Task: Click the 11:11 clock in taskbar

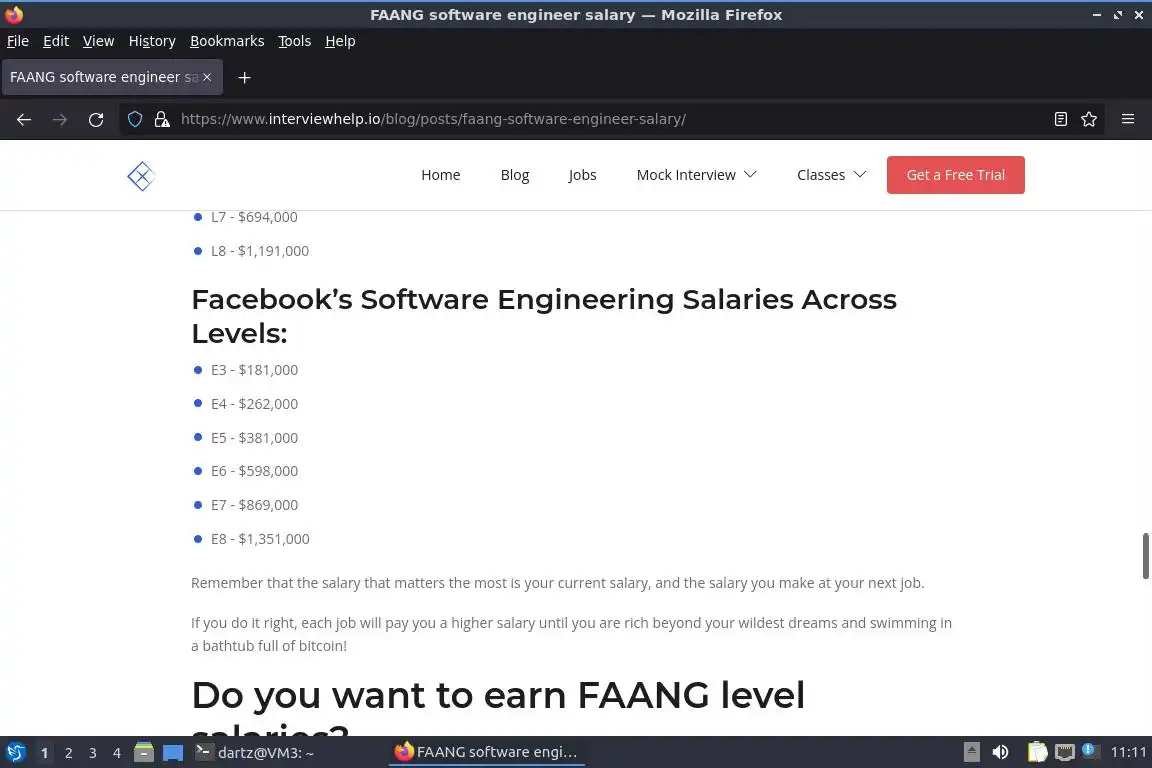Action: click(1128, 752)
